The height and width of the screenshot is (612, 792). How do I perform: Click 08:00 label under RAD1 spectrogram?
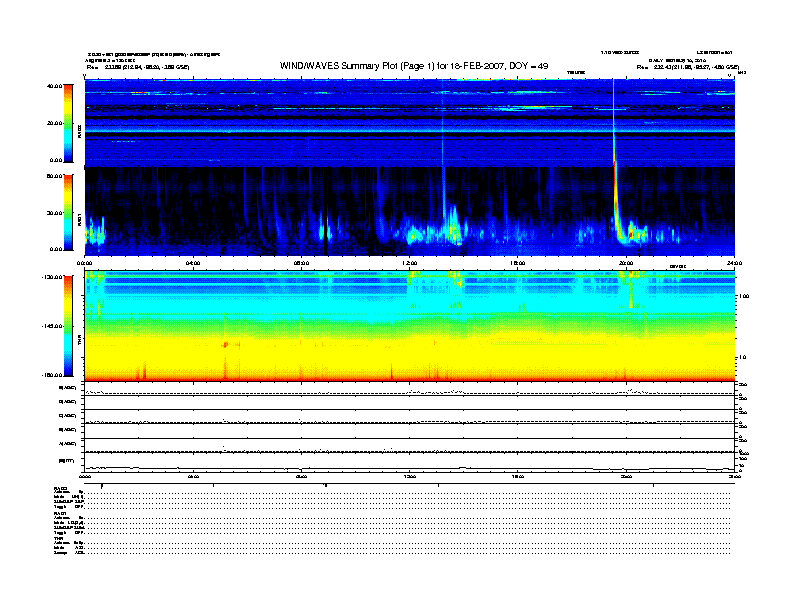tap(301, 263)
